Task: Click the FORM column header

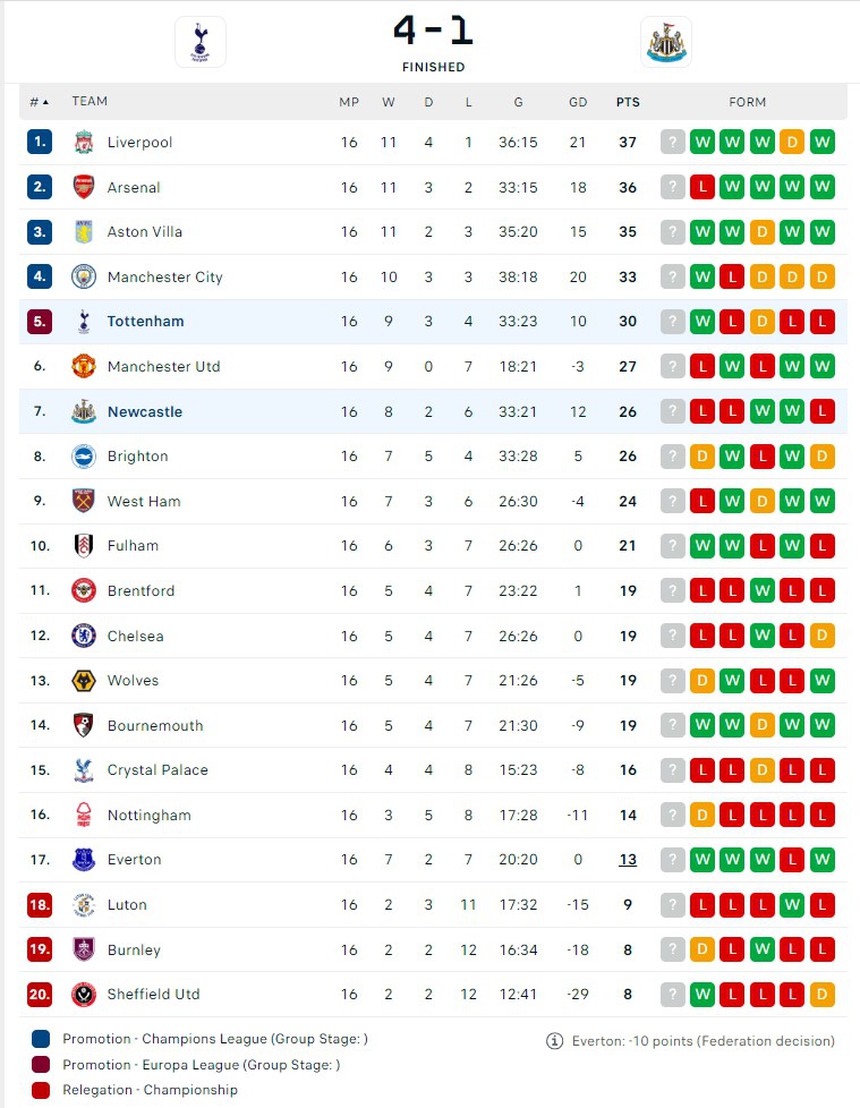Action: [747, 102]
